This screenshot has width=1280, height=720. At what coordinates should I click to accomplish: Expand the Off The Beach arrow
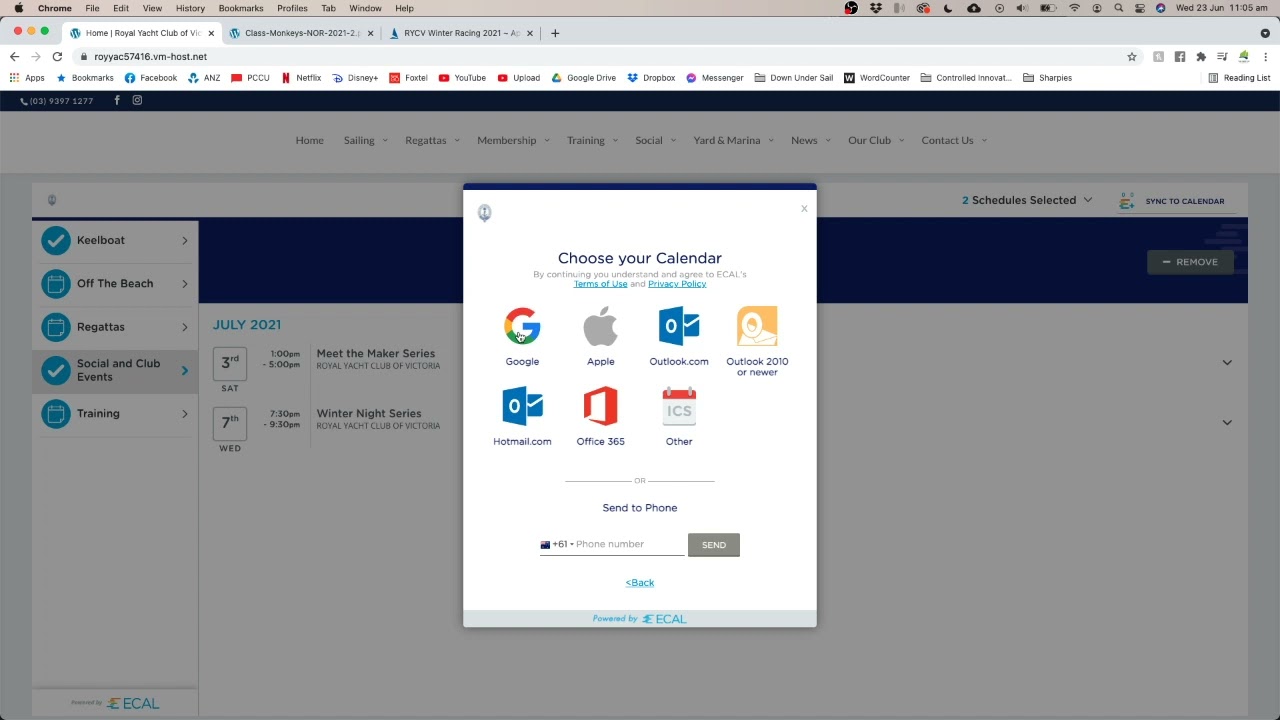[185, 284]
